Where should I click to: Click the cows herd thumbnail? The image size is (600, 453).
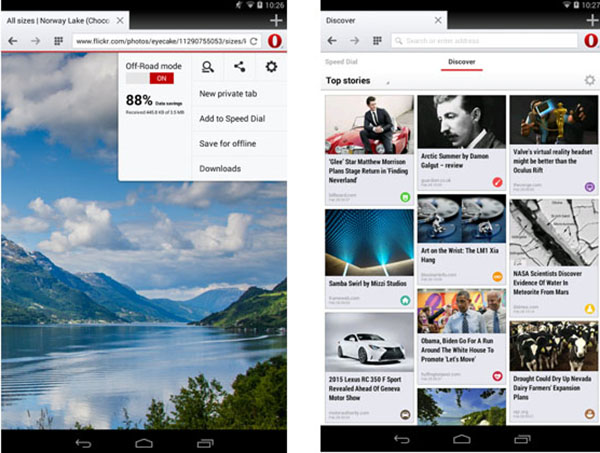click(x=554, y=346)
